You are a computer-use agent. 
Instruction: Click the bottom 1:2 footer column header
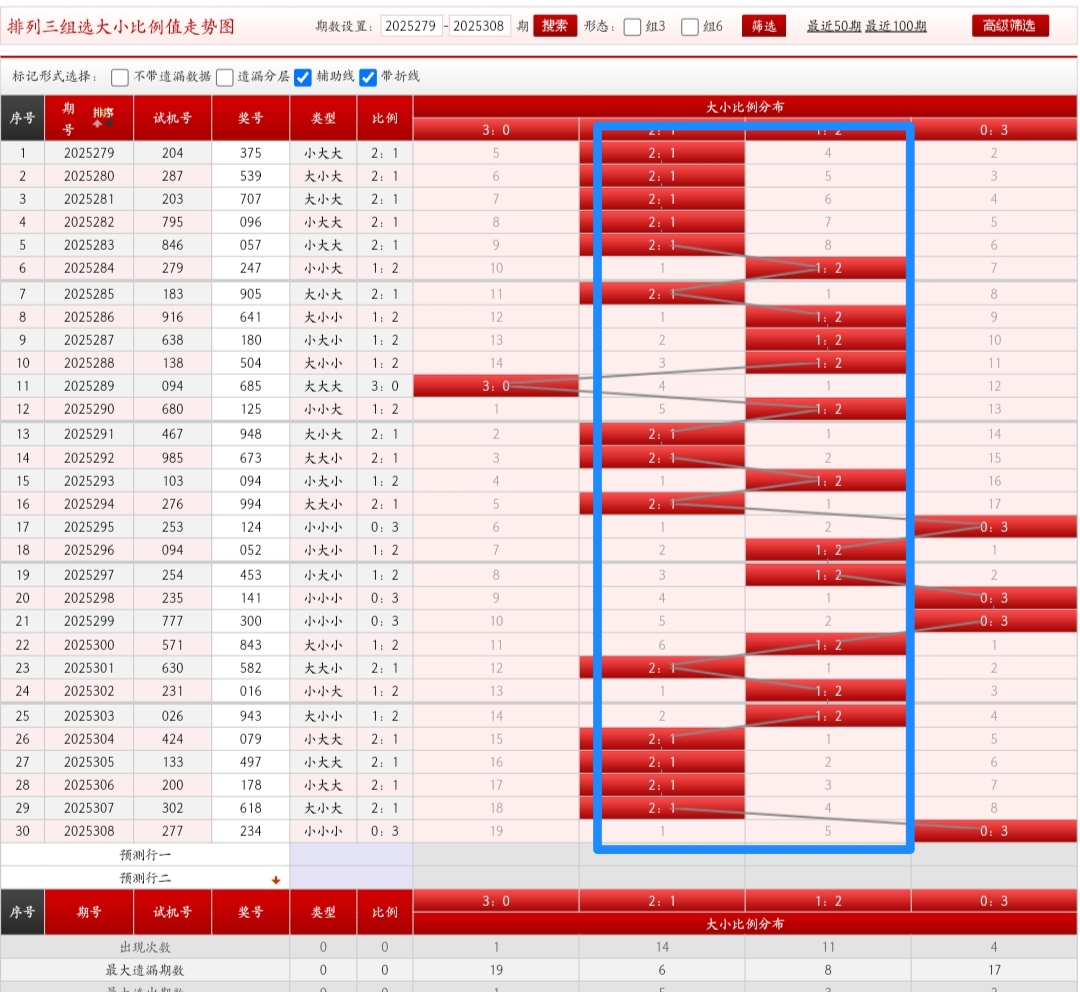coord(828,901)
